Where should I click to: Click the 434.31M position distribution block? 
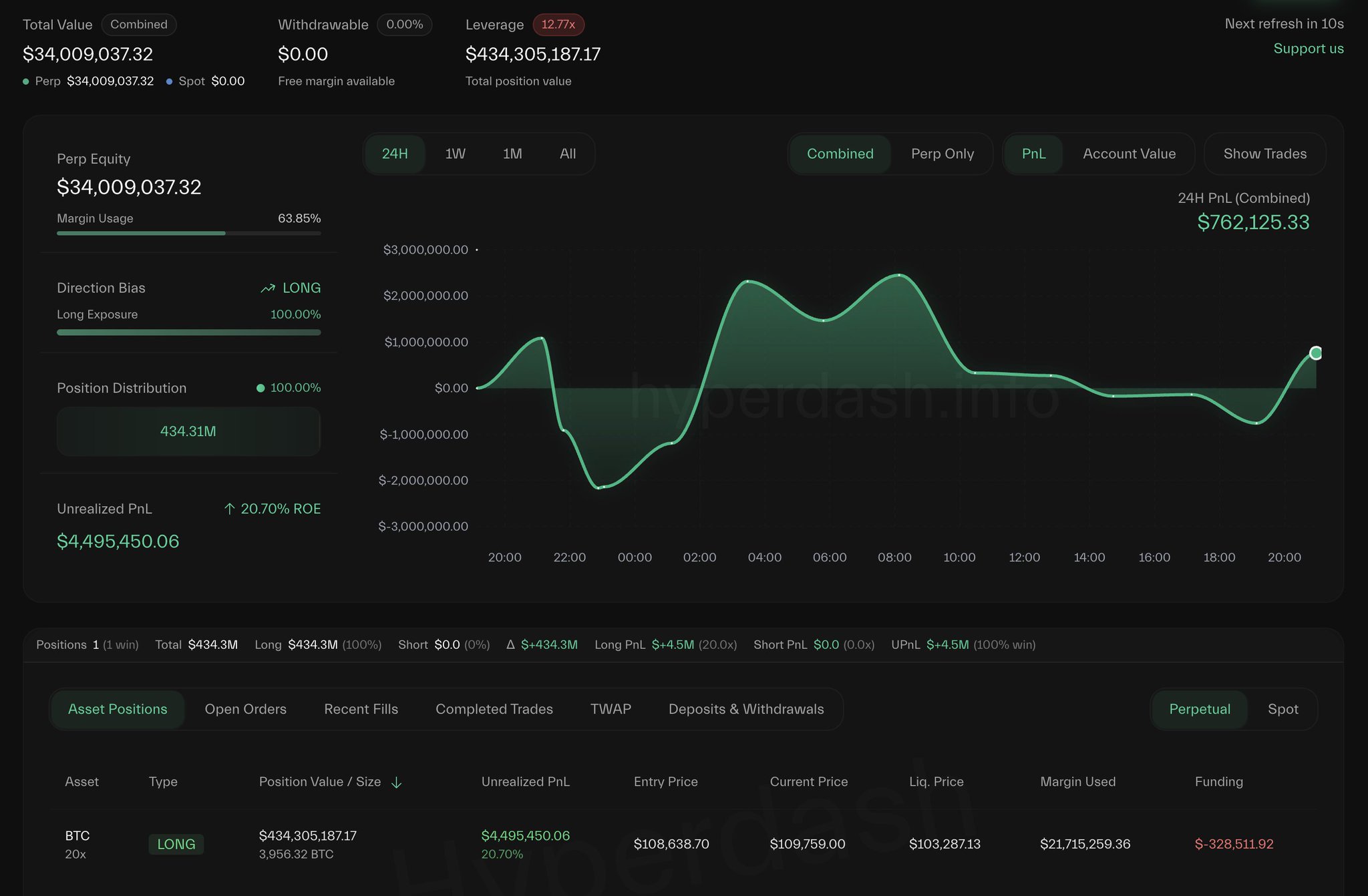(x=188, y=431)
